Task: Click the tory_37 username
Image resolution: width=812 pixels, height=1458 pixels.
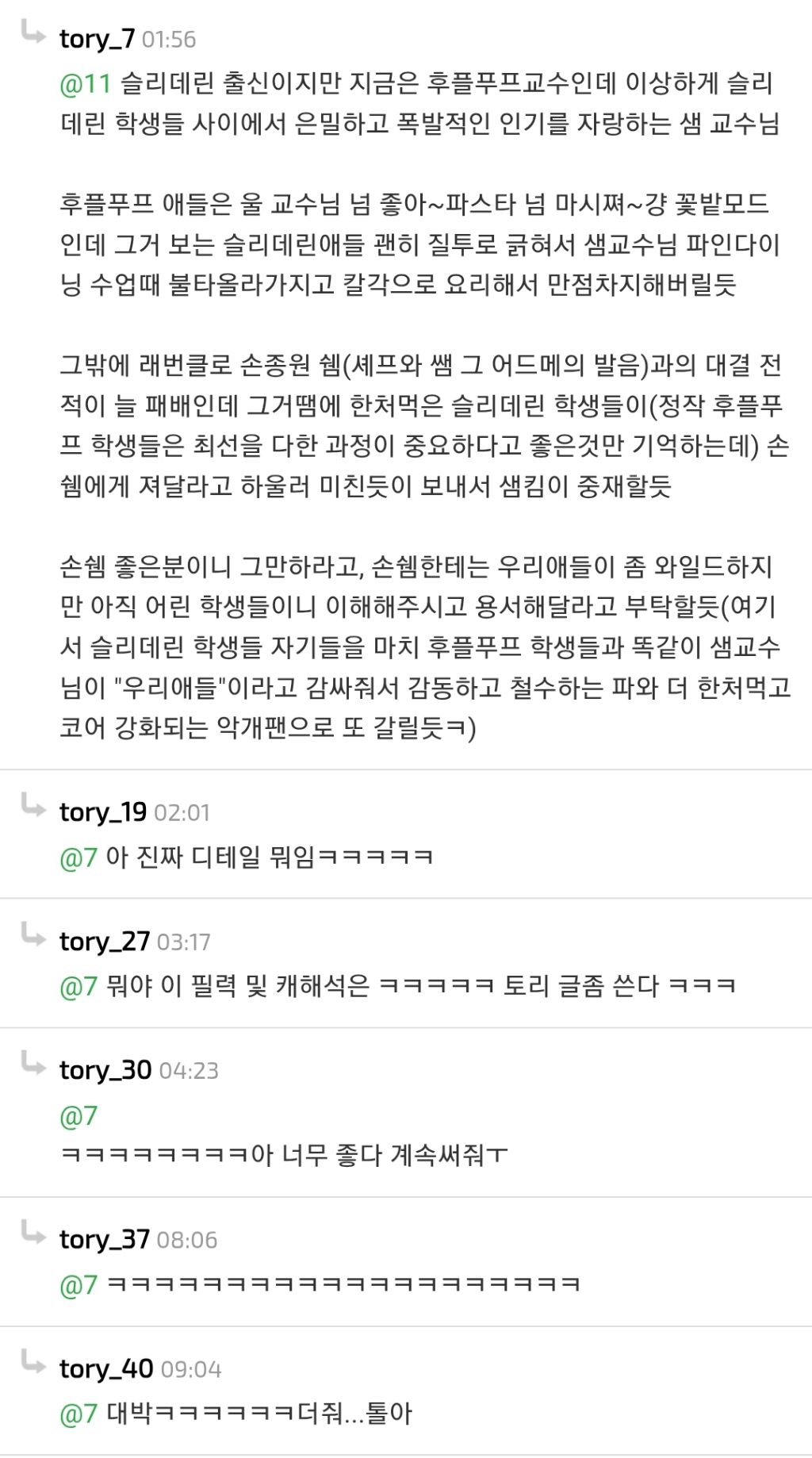Action: click(x=105, y=1239)
